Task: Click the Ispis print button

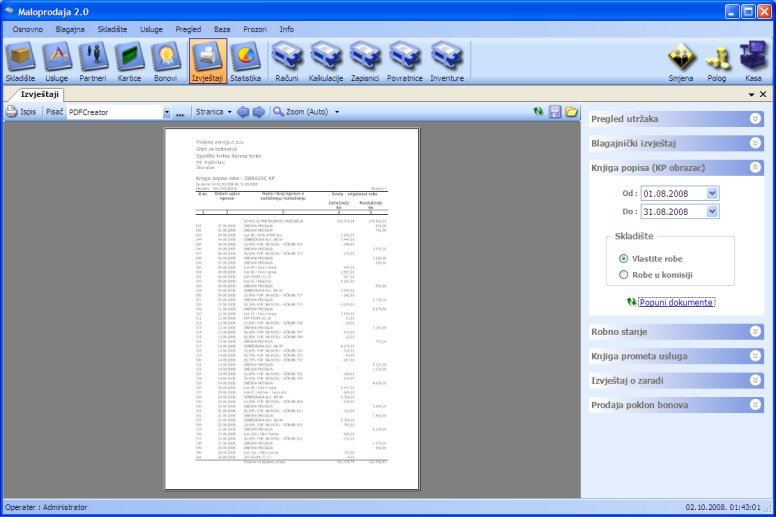Action: [21, 112]
